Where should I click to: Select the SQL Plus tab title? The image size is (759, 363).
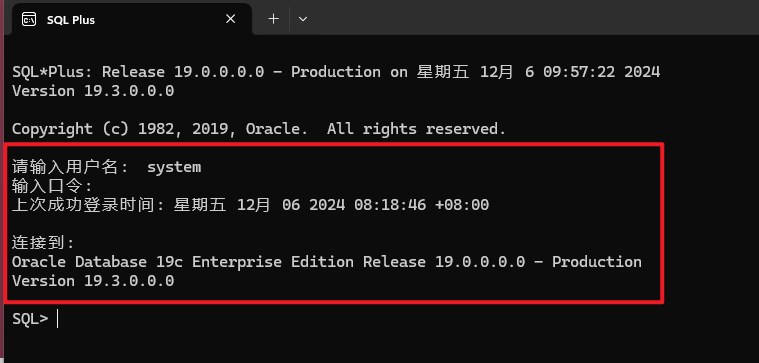pyautogui.click(x=71, y=20)
